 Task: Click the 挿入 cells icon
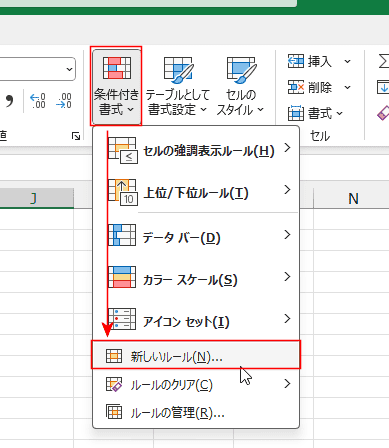(x=296, y=61)
